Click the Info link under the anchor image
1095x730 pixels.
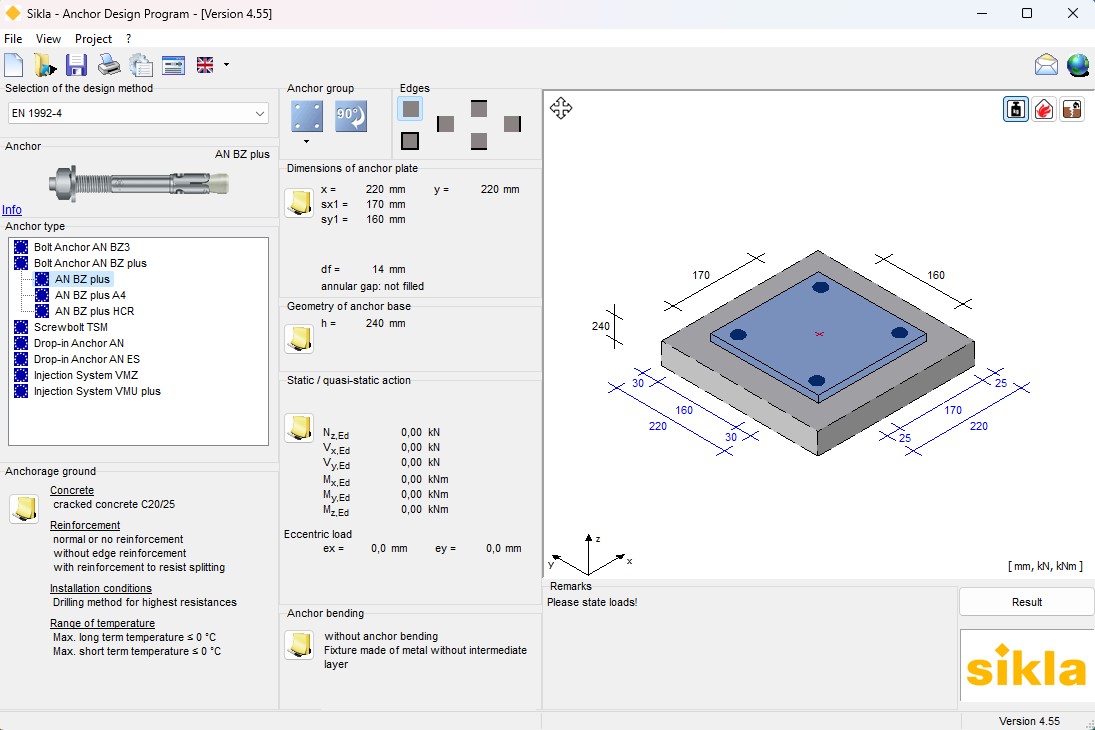(x=11, y=210)
